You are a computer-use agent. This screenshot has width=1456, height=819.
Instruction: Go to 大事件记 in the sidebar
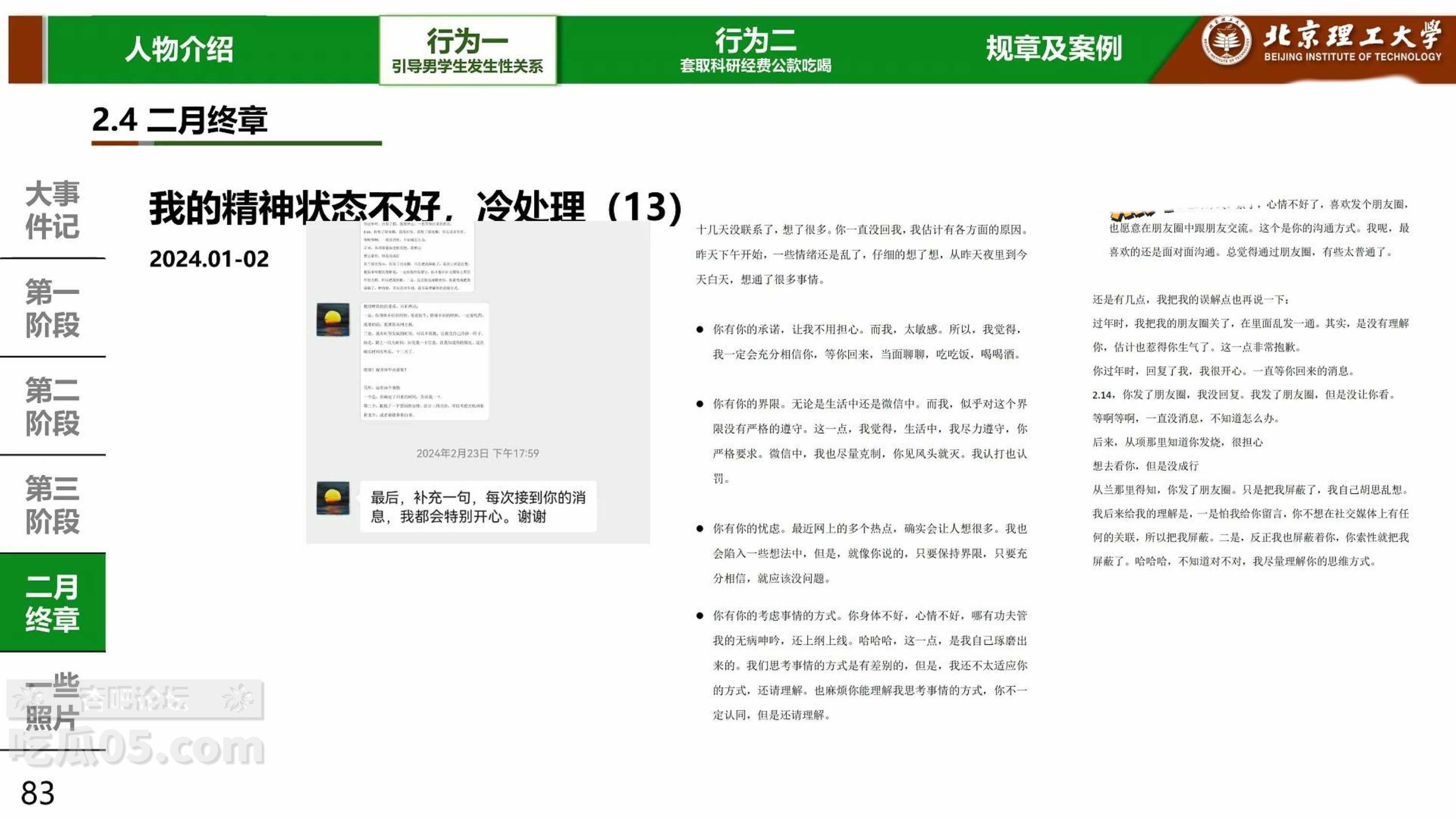[52, 210]
